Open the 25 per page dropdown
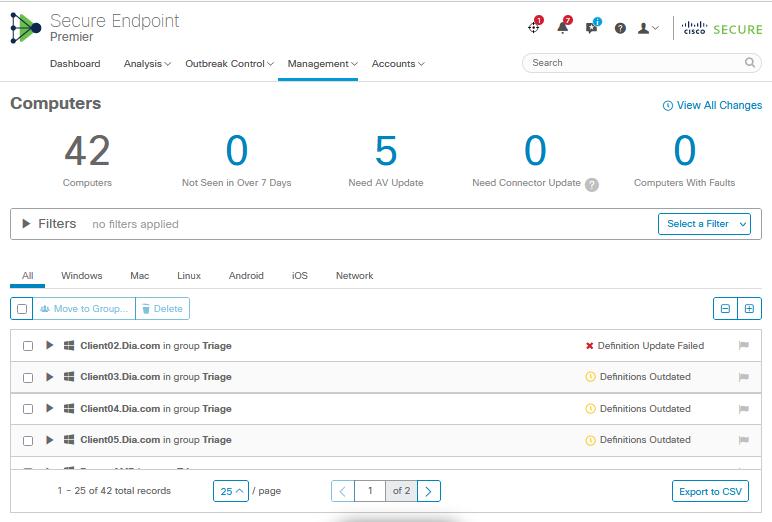Image resolution: width=772 pixels, height=522 pixels. tap(231, 491)
